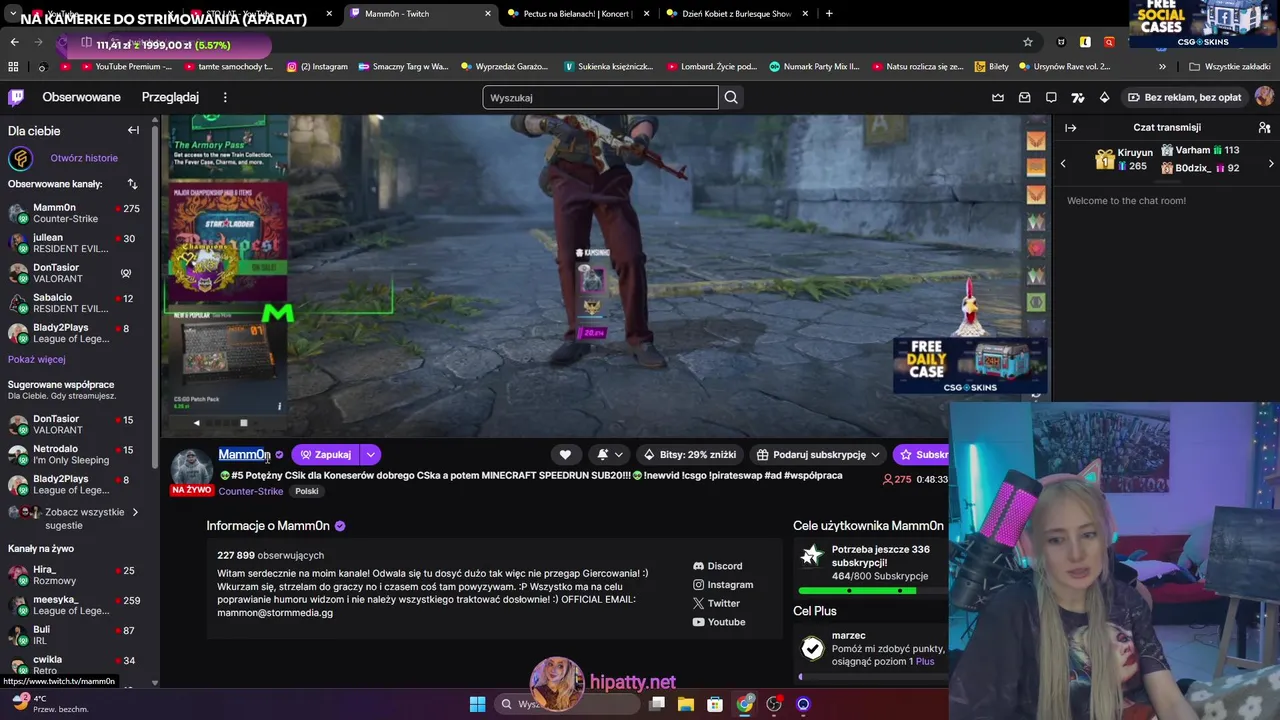Open the Mamm0n channel in followed list

click(x=76, y=213)
